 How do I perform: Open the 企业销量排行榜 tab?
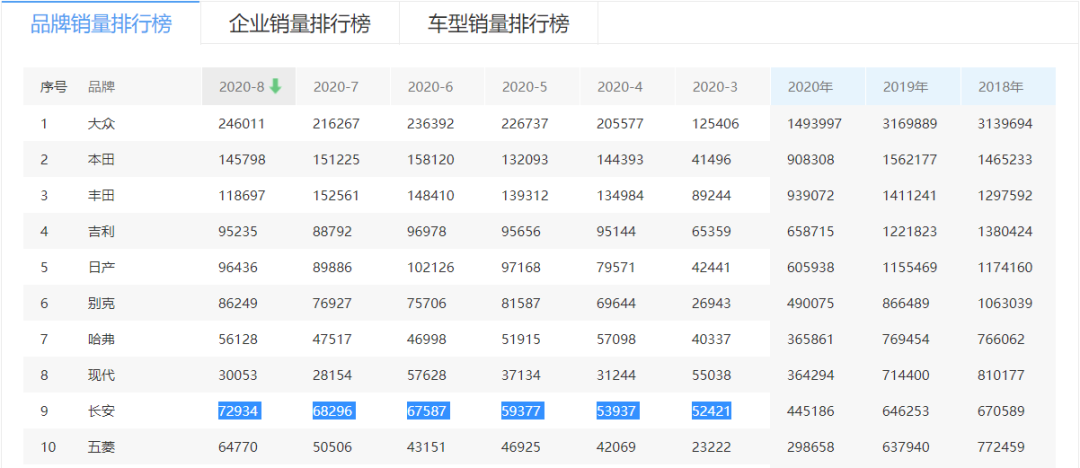tap(300, 23)
